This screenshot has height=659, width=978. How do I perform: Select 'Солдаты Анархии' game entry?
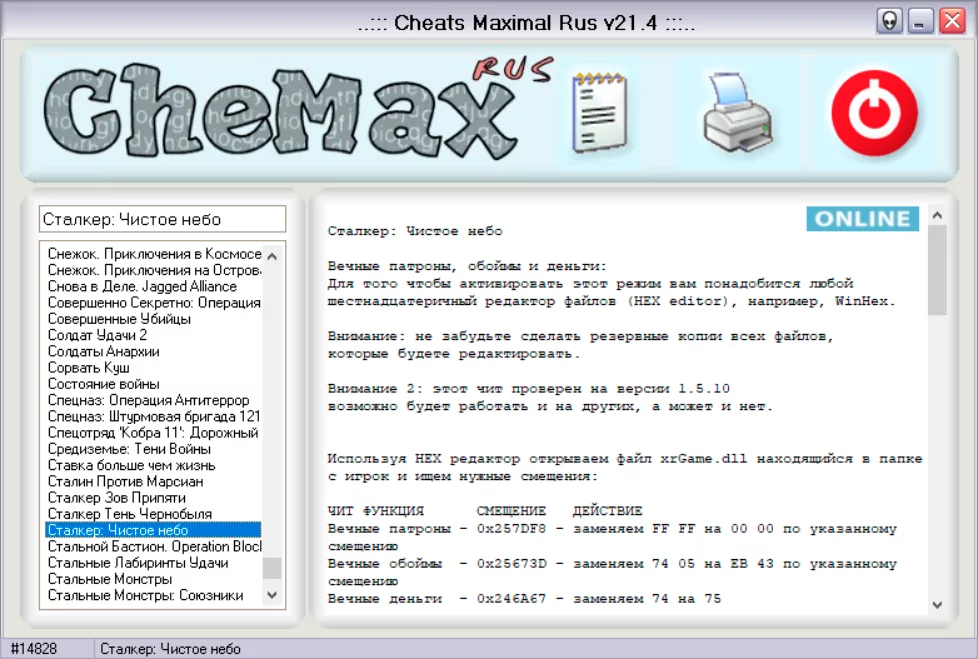[154, 351]
